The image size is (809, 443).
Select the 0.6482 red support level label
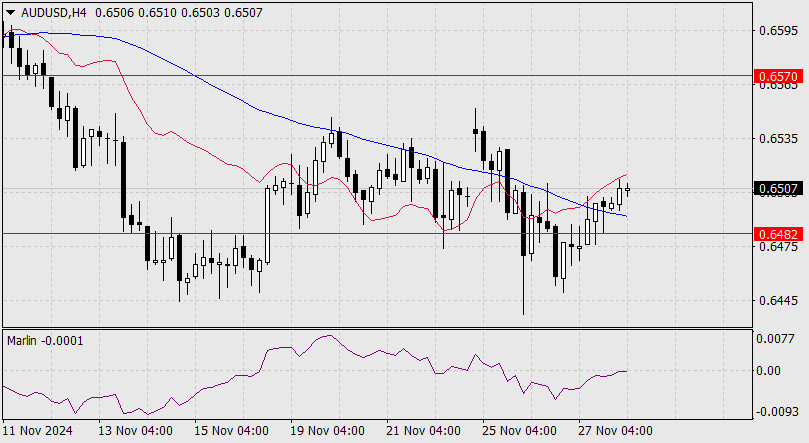point(778,234)
